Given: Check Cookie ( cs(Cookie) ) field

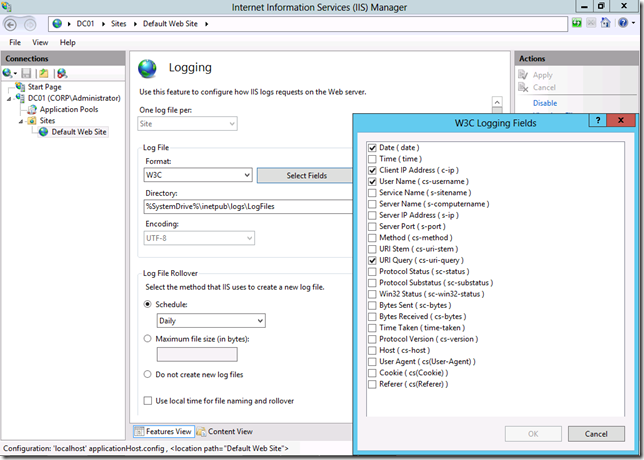Looking at the screenshot, I should tap(372, 373).
